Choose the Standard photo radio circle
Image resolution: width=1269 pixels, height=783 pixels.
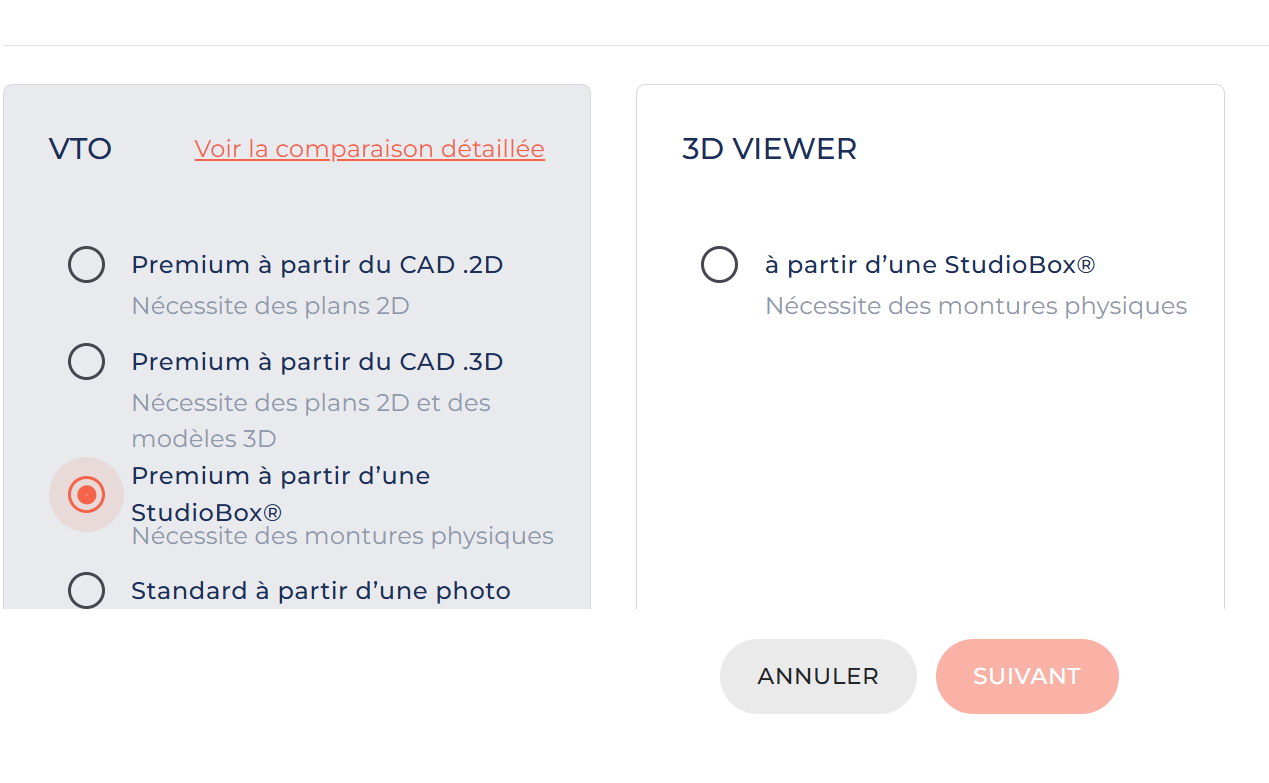tap(86, 590)
